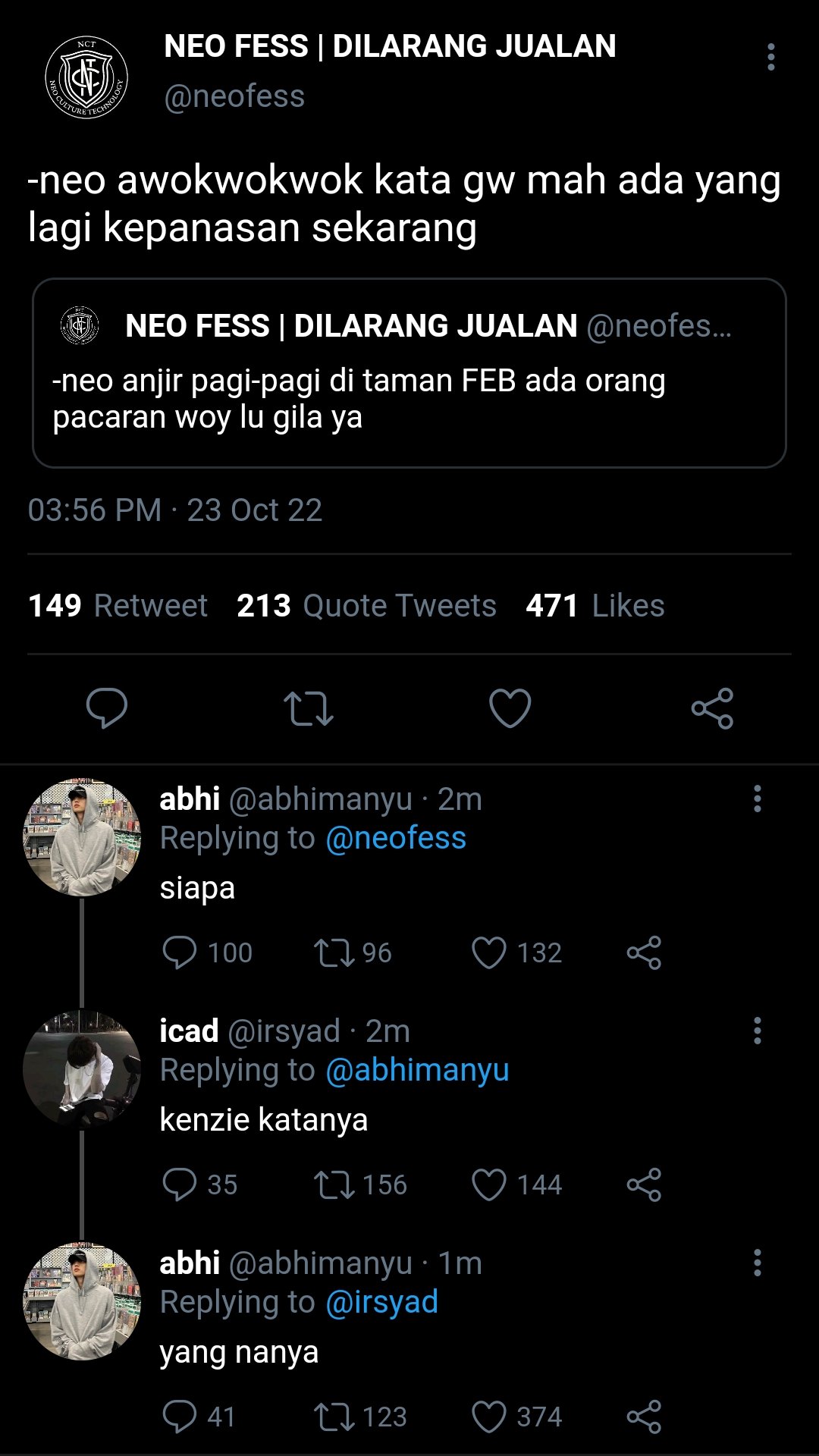The width and height of the screenshot is (819, 1456).
Task: Retweet abhi's "yang nanya" reply
Action: pyautogui.click(x=334, y=1417)
